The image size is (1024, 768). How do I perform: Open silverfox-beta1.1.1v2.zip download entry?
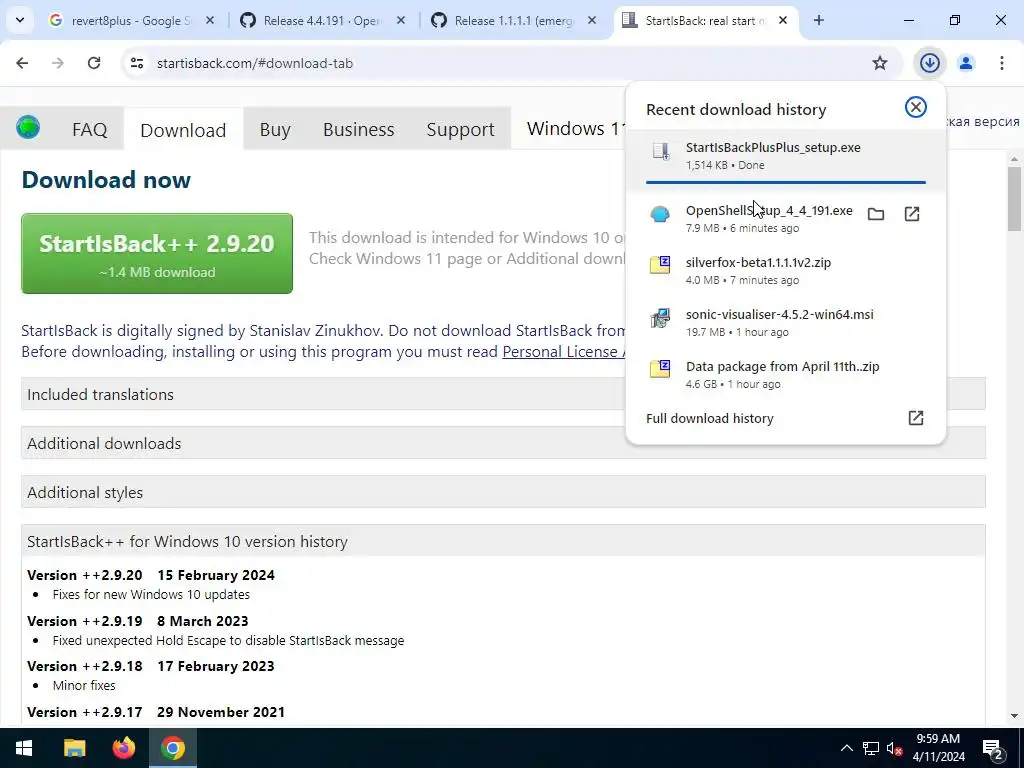[786, 270]
